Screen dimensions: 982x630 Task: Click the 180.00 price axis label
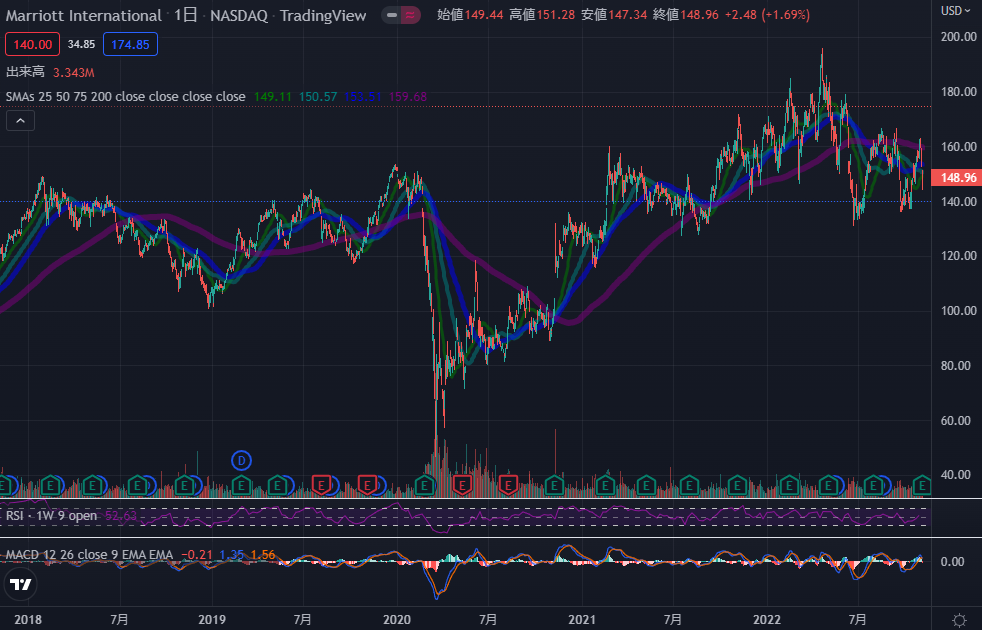[959, 91]
